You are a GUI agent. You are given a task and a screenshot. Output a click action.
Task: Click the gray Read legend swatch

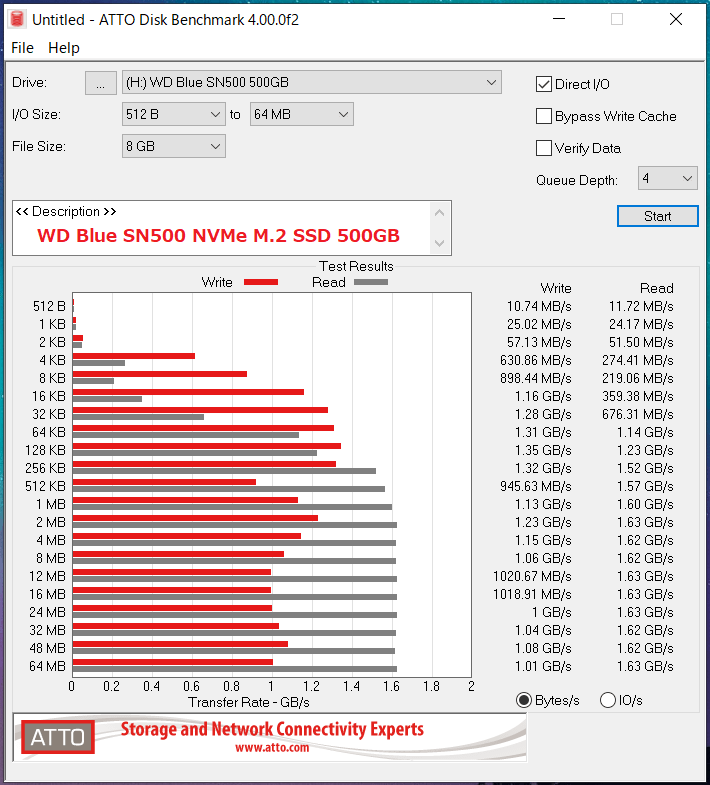click(x=371, y=282)
